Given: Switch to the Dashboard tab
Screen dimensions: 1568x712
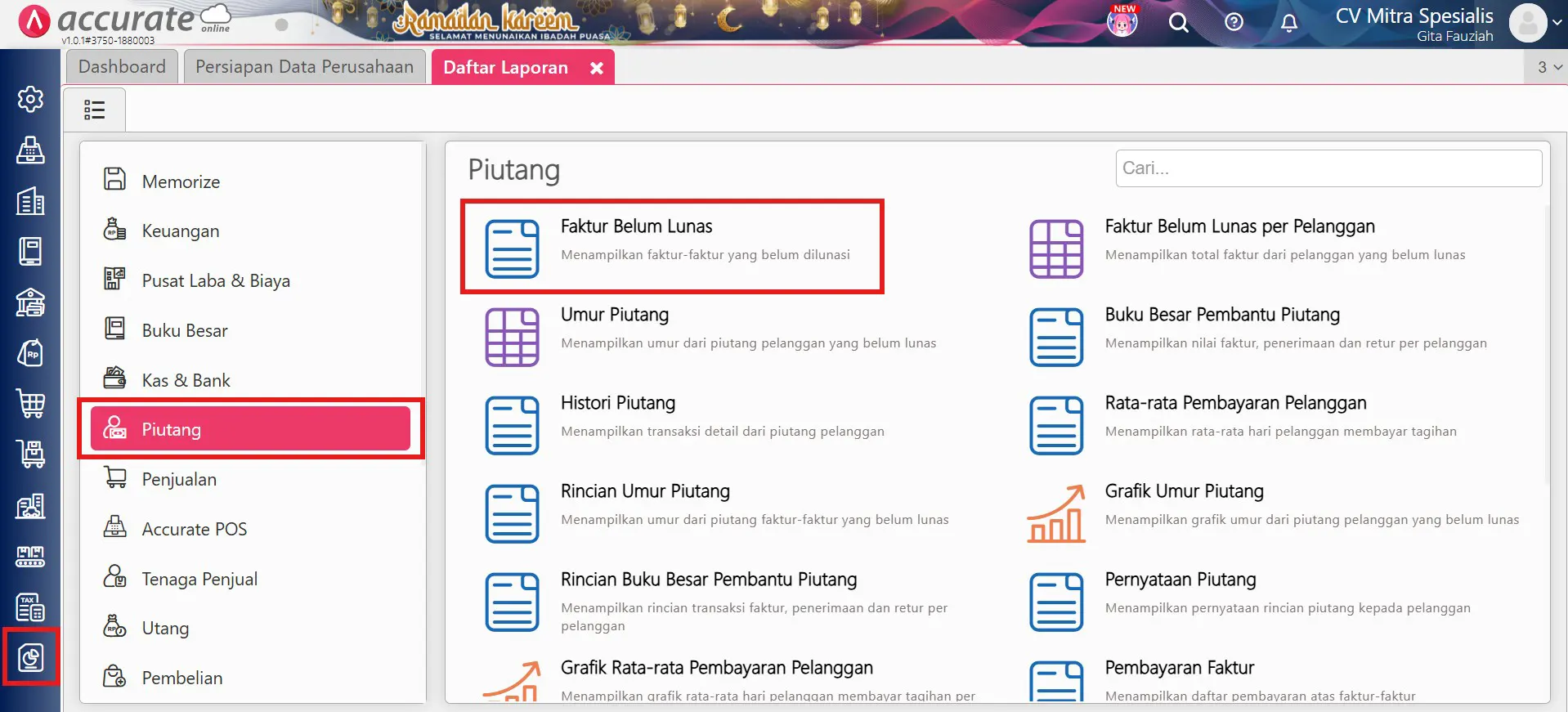Looking at the screenshot, I should (122, 67).
